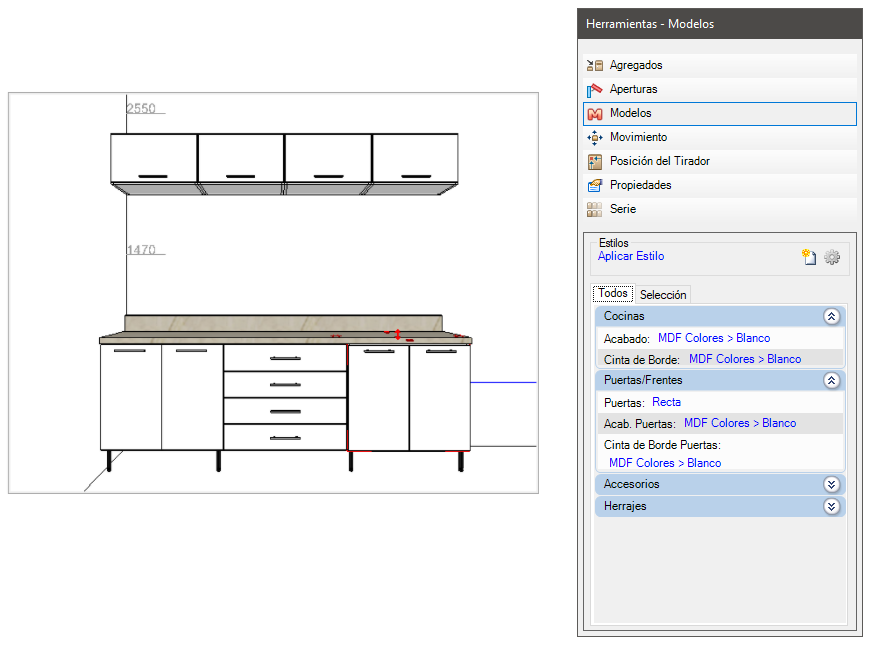
Task: Click the Cinta de Borde Puertas value
Action: [x=665, y=463]
